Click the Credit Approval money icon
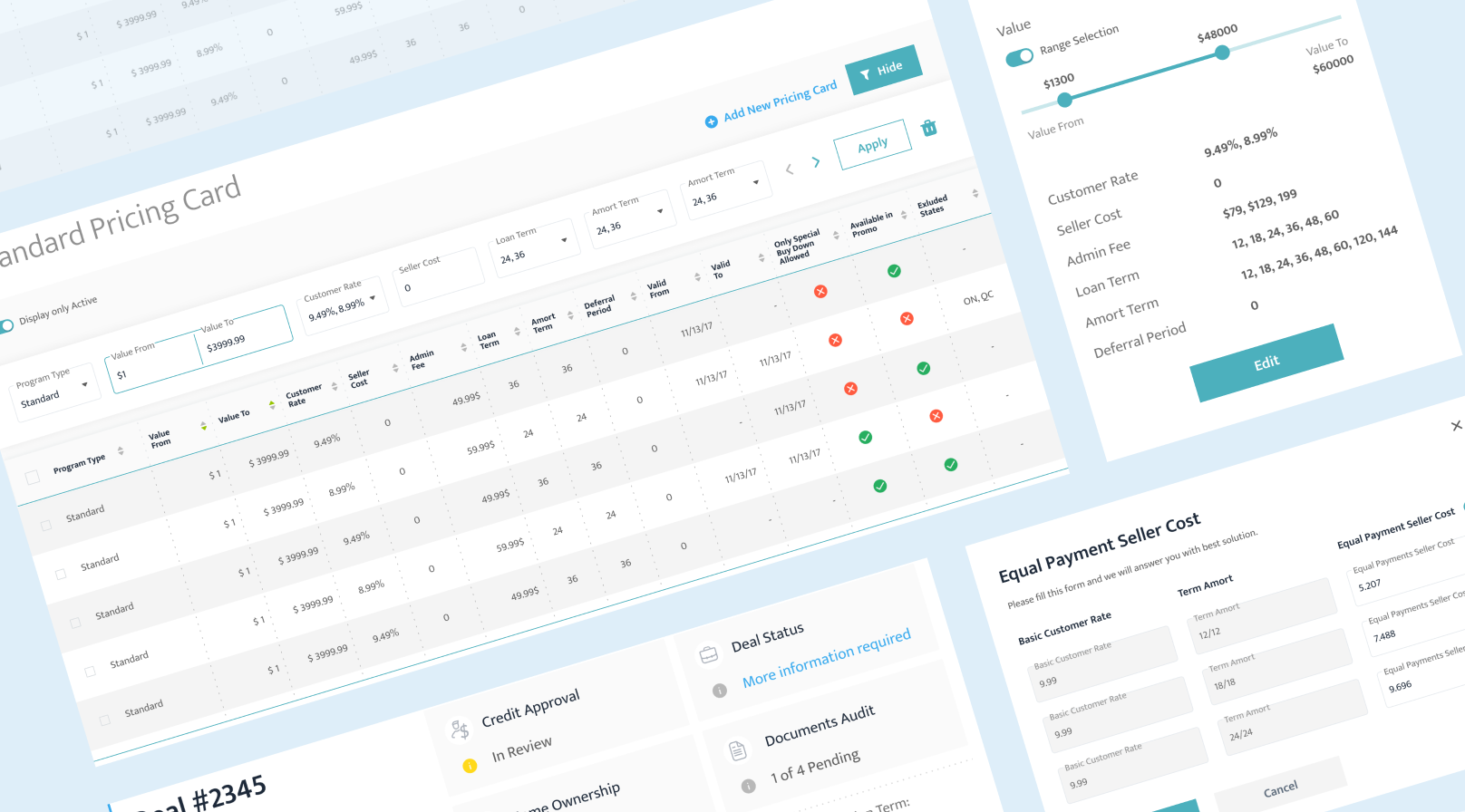 461,729
